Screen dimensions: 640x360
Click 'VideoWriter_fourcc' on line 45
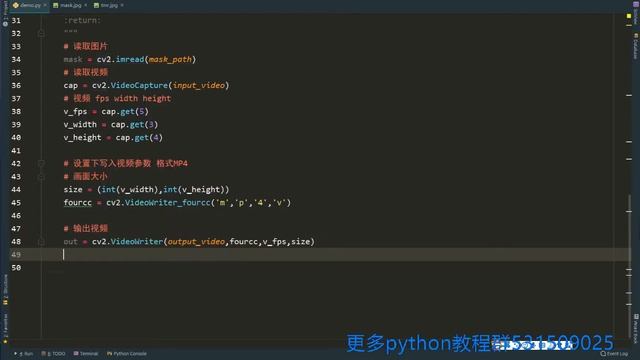pyautogui.click(x=168, y=203)
